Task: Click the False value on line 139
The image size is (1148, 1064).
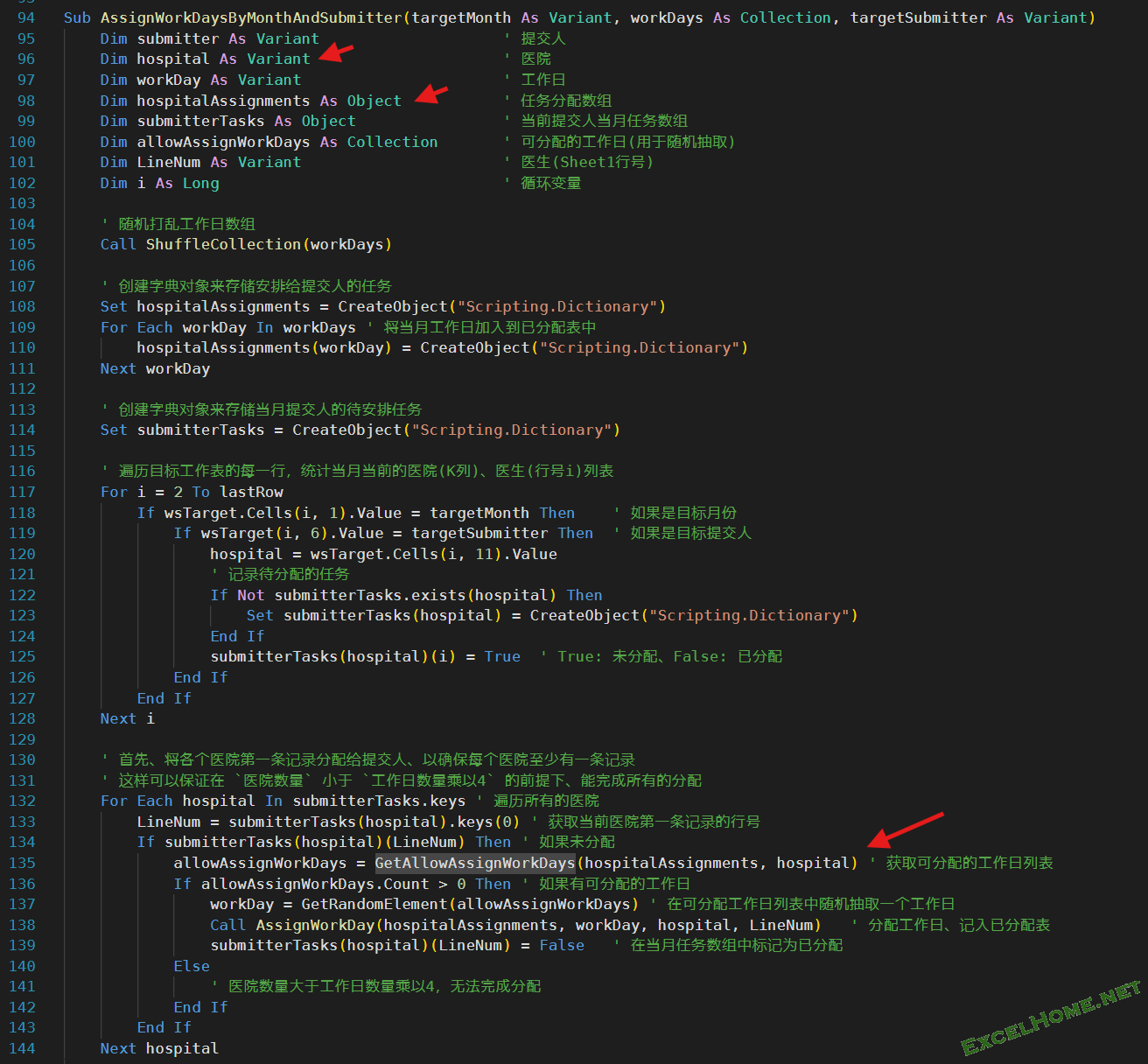Action: pyautogui.click(x=562, y=945)
